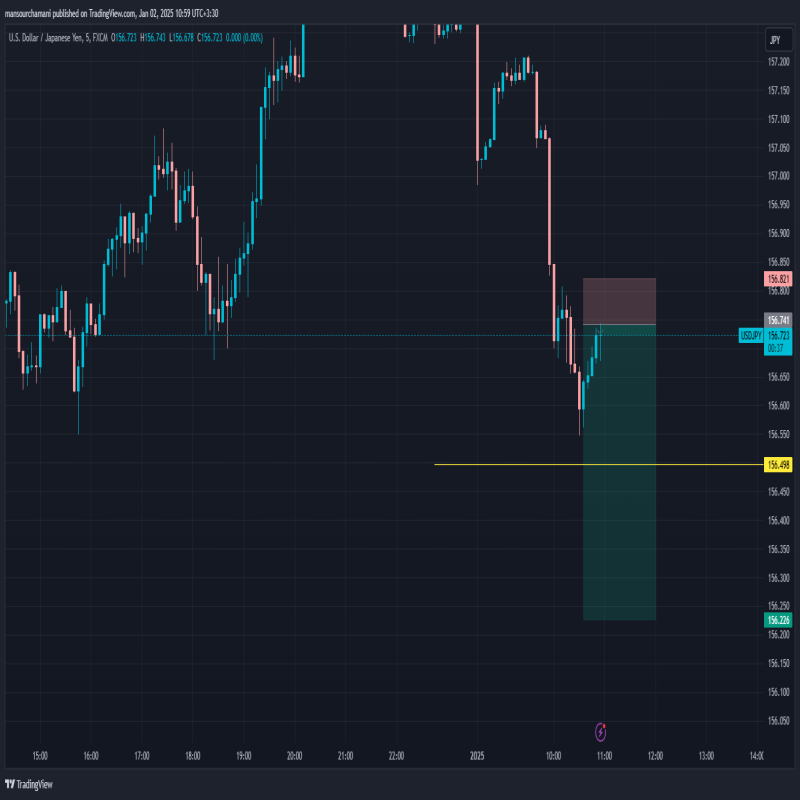
Task: Click the yellow 156.498 price label
Action: point(778,465)
